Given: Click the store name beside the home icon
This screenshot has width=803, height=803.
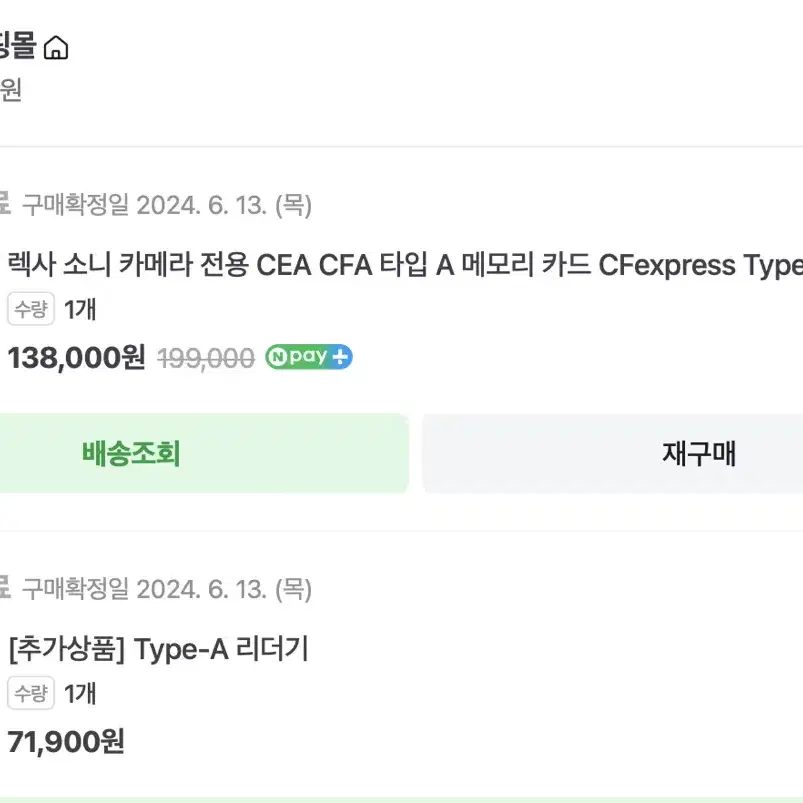Looking at the screenshot, I should pos(18,46).
